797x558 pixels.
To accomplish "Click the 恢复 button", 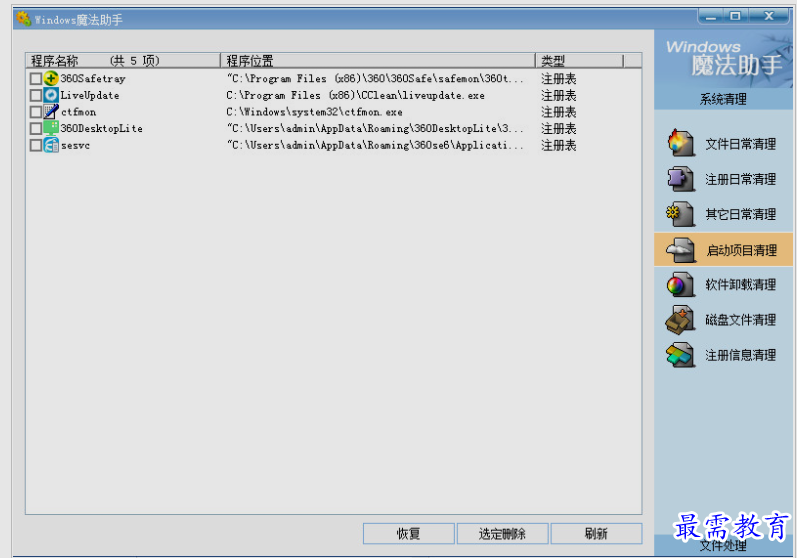I will pyautogui.click(x=409, y=534).
